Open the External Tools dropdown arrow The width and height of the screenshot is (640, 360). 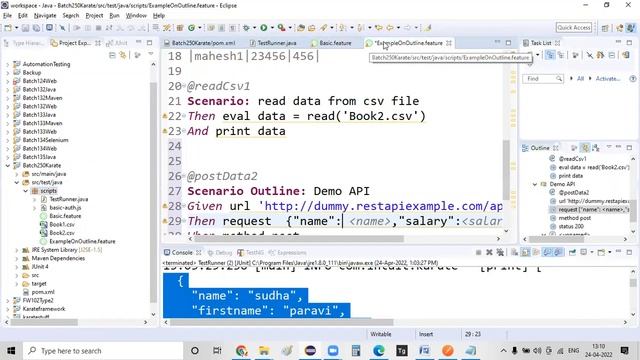click(290, 28)
